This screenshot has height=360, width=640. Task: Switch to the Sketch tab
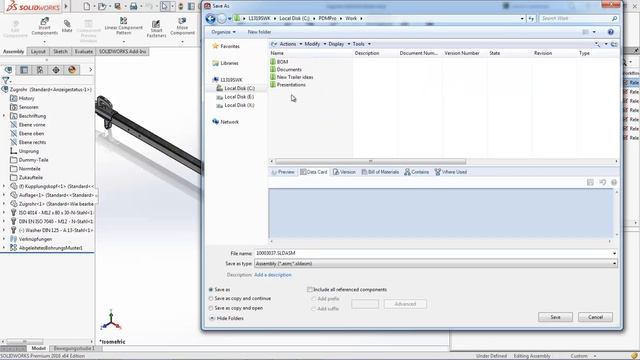tap(60, 51)
